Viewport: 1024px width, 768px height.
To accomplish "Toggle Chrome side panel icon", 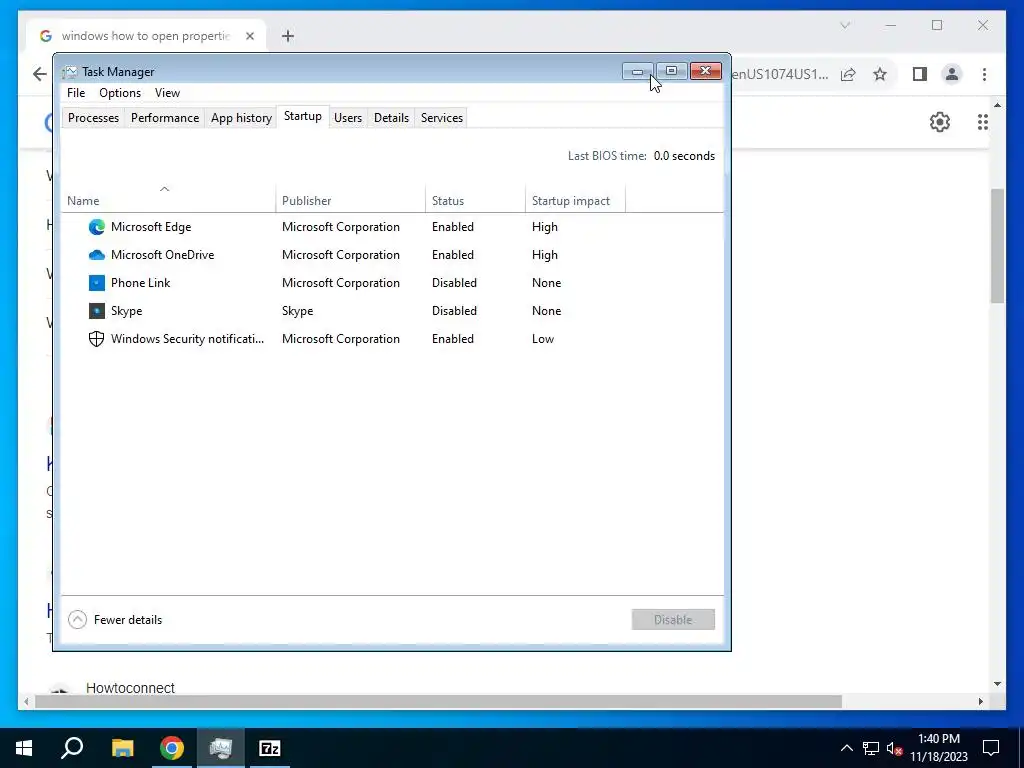I will (x=920, y=74).
